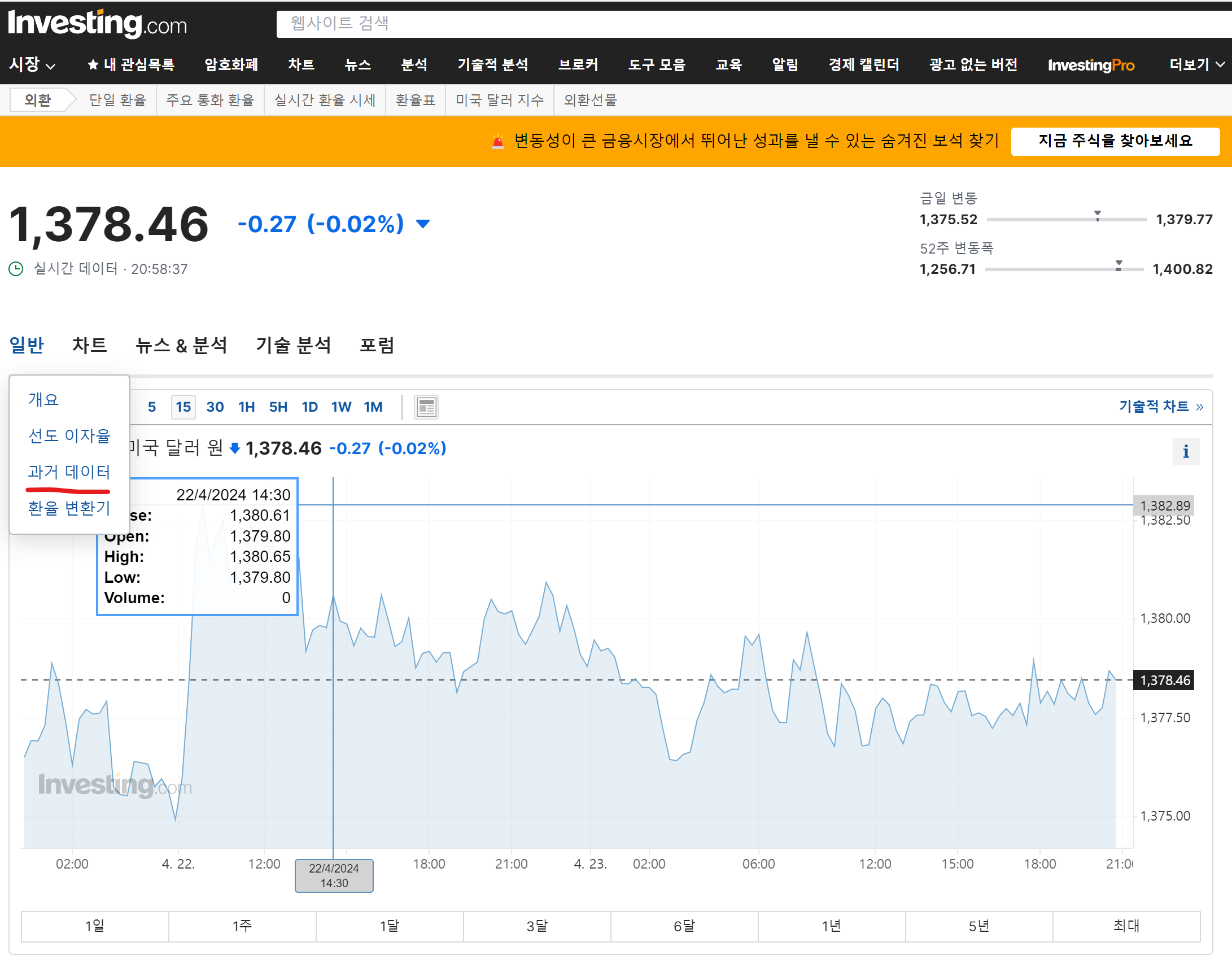1232x977 pixels.
Task: Click the green real-time clock icon
Action: point(16,269)
